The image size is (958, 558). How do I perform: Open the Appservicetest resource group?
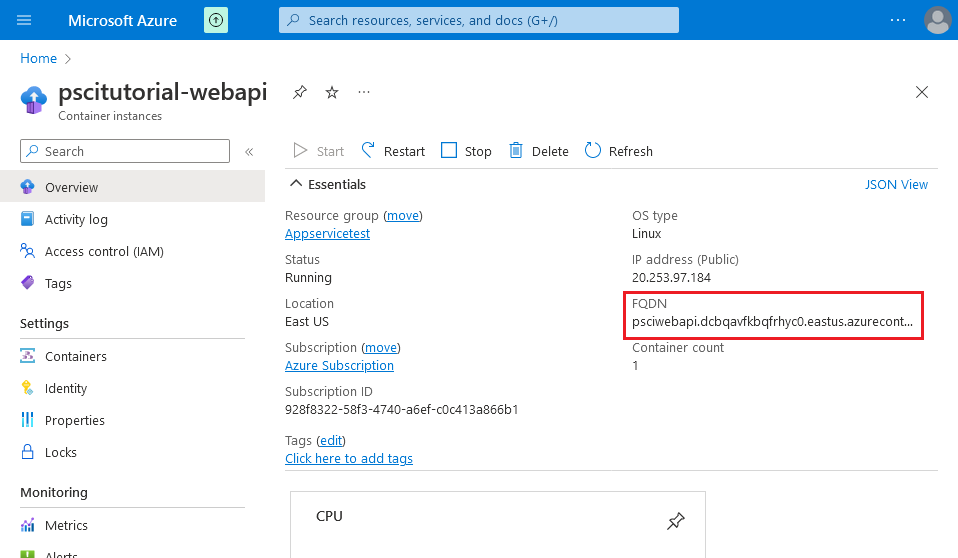coord(327,233)
